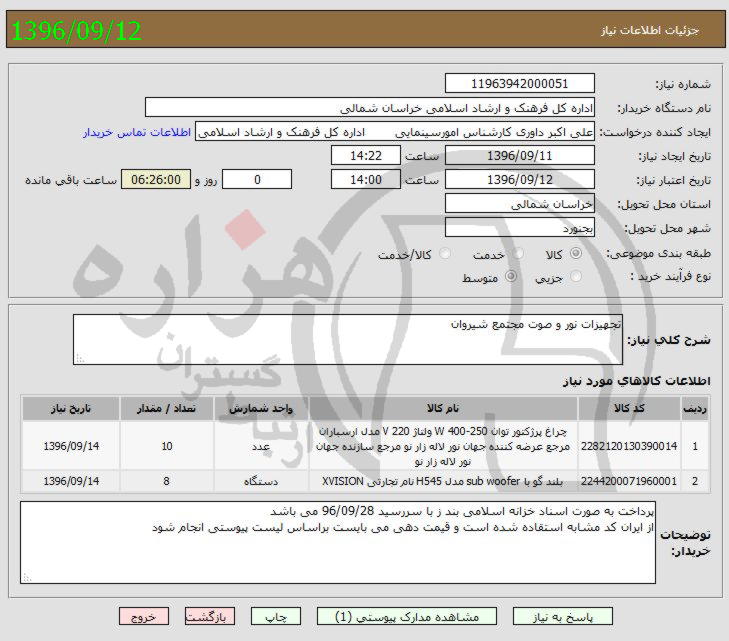The height and width of the screenshot is (641, 729).
Task: Click the جزئیات اطلاعات نیاز page title
Action: click(649, 31)
